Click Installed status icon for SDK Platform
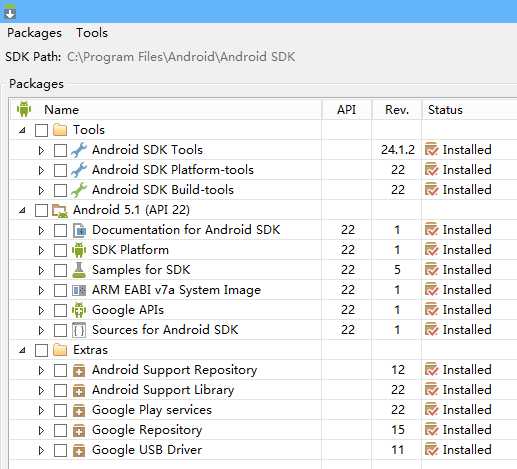 [x=431, y=250]
